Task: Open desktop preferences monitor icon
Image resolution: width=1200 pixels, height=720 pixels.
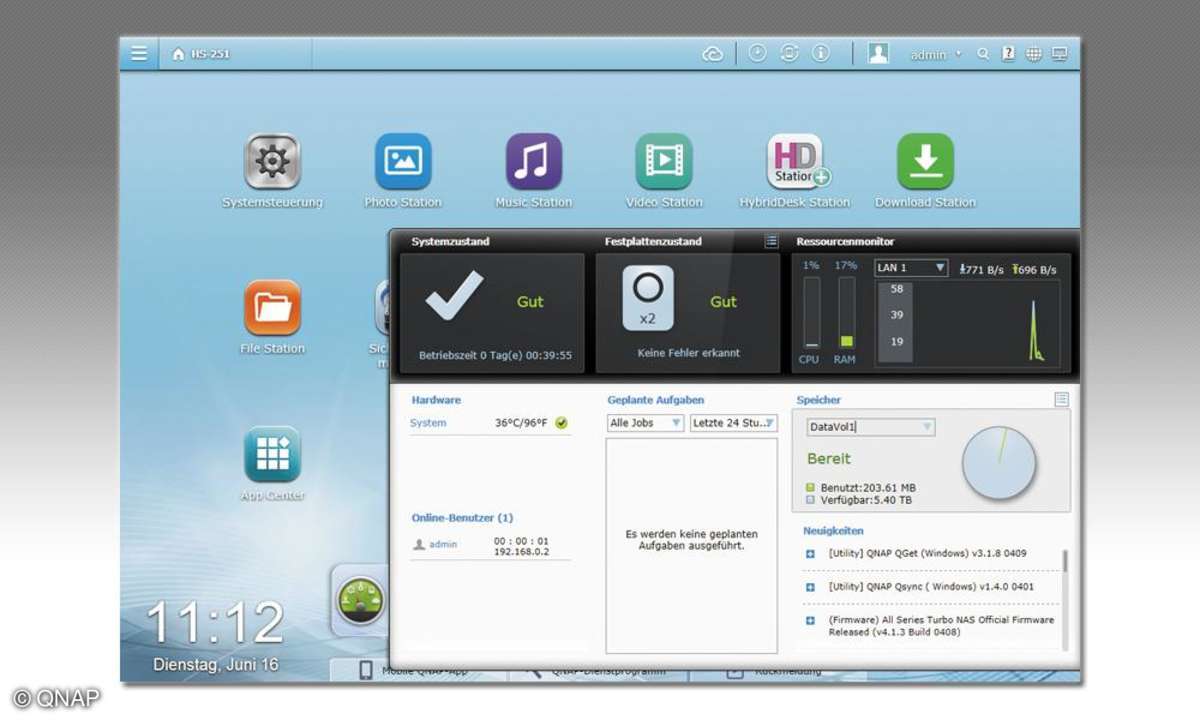Action: point(1060,54)
